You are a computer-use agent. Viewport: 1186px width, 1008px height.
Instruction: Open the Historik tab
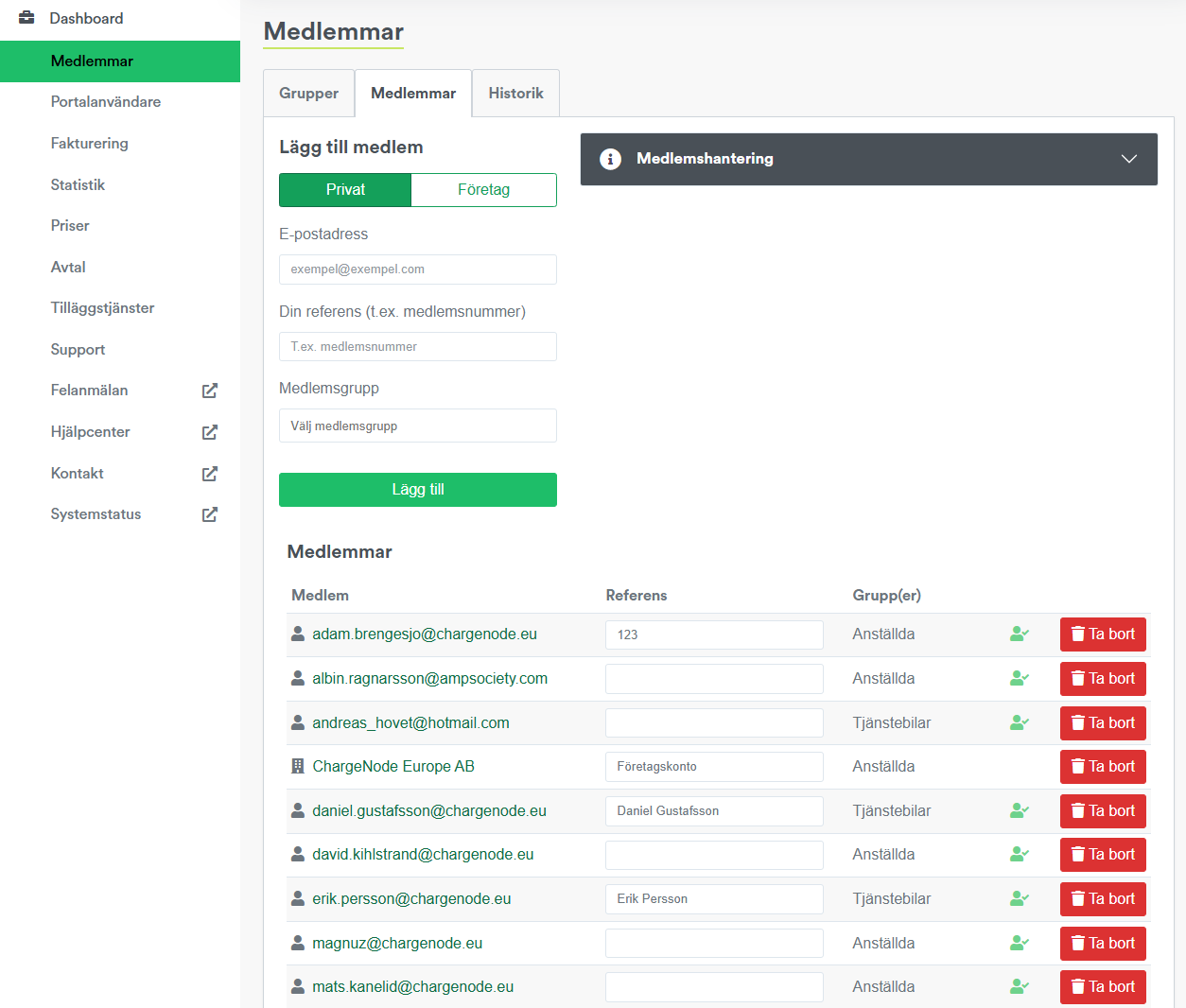click(515, 94)
